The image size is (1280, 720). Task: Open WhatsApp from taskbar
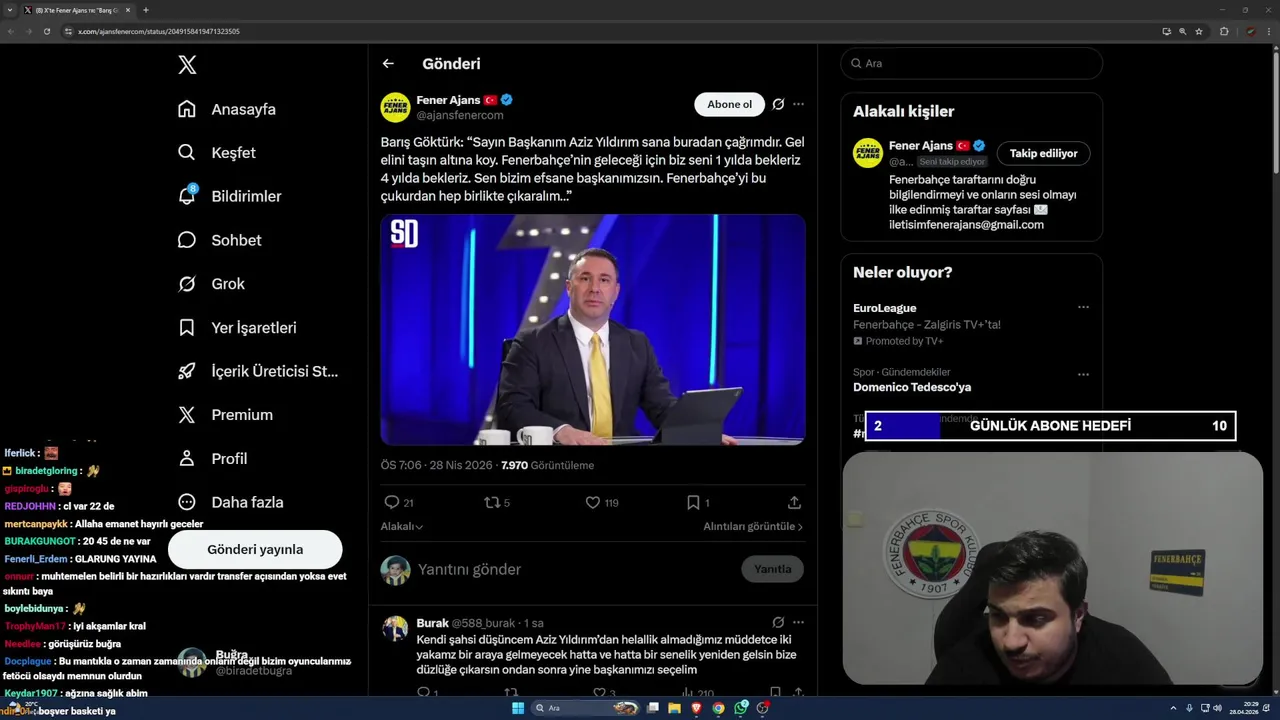point(741,708)
